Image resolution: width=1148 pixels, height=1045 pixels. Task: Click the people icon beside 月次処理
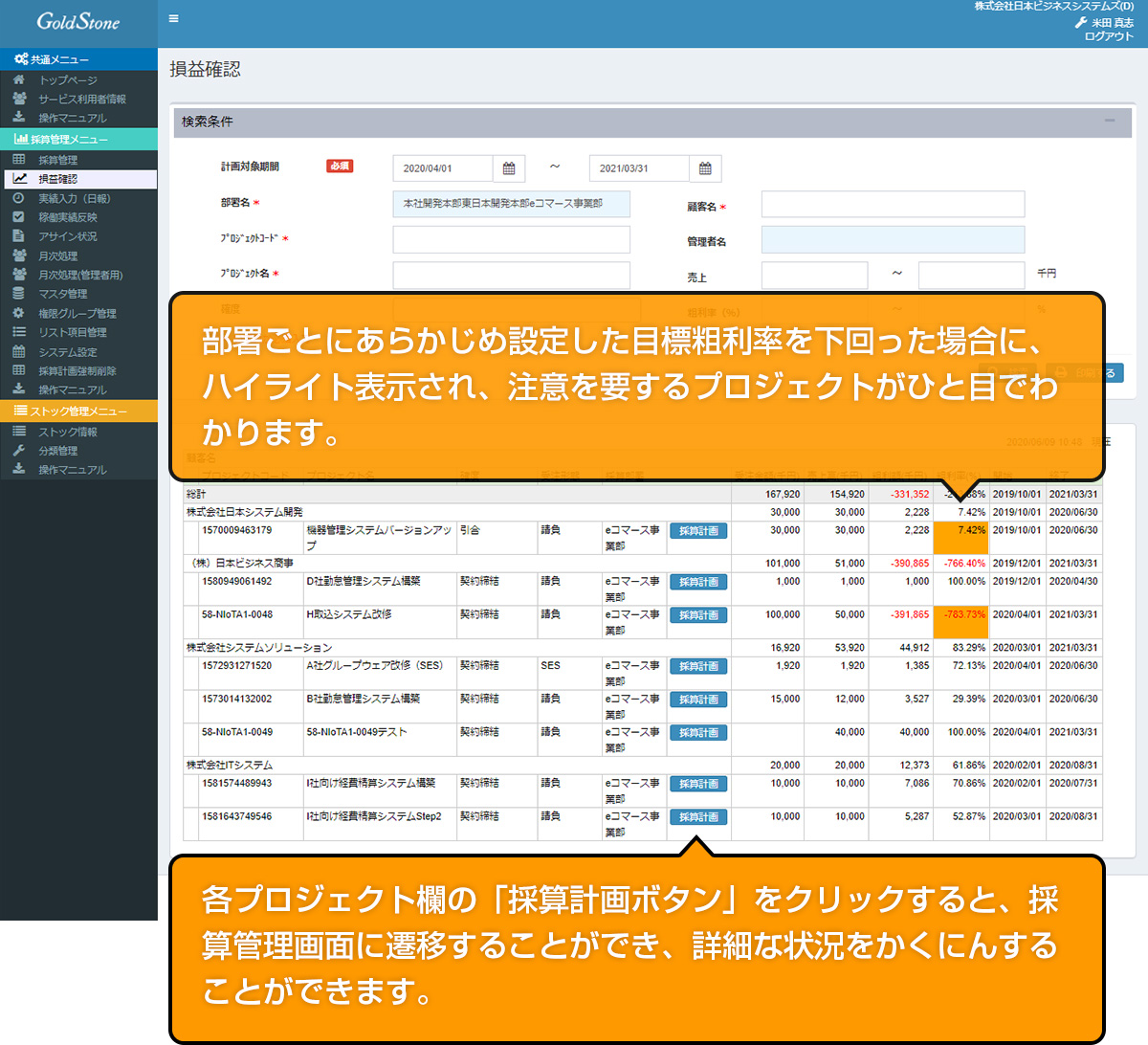click(19, 256)
